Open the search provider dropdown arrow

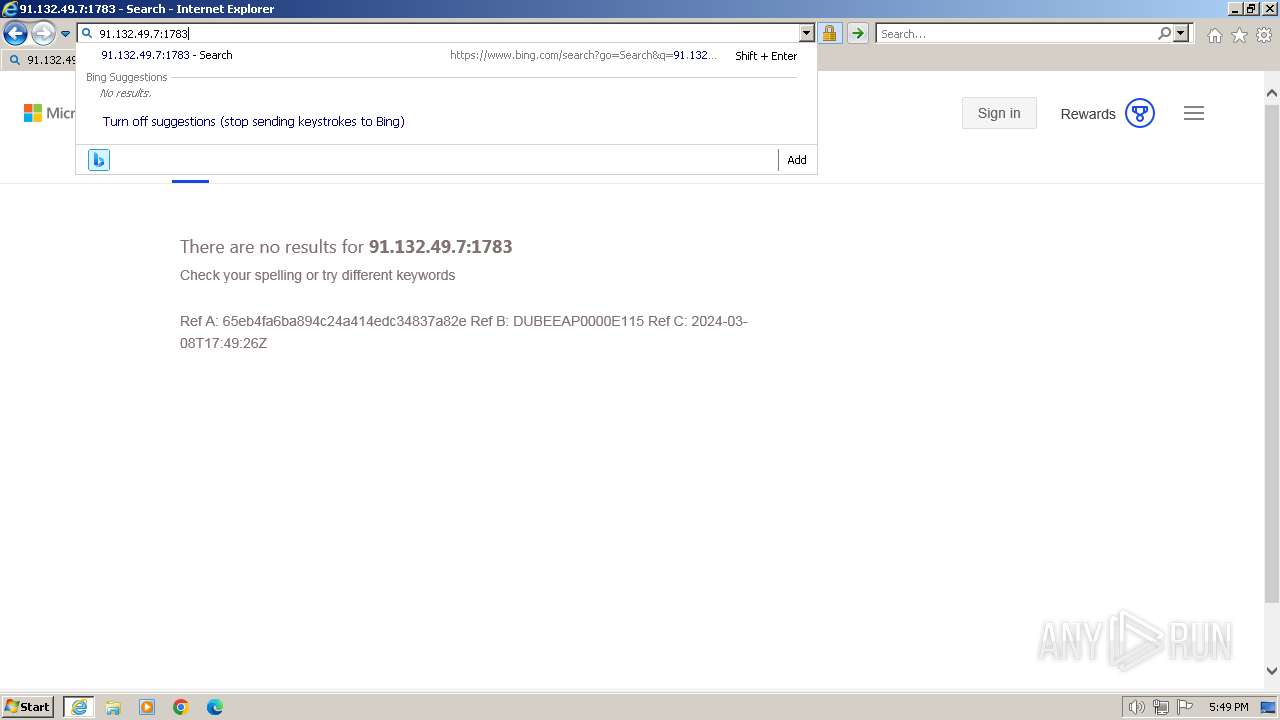point(1181,34)
